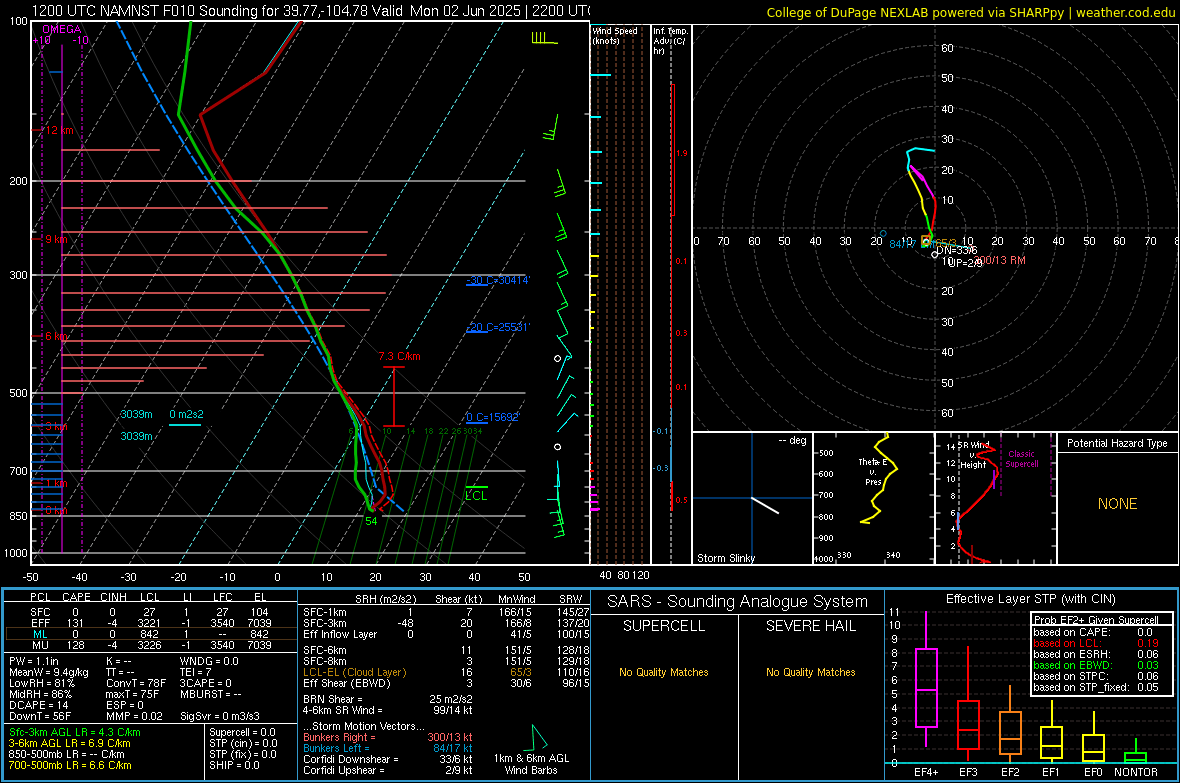Click the DN=33/6 Corfidi label on hodograph
This screenshot has height=783, width=1180.
pos(956,250)
